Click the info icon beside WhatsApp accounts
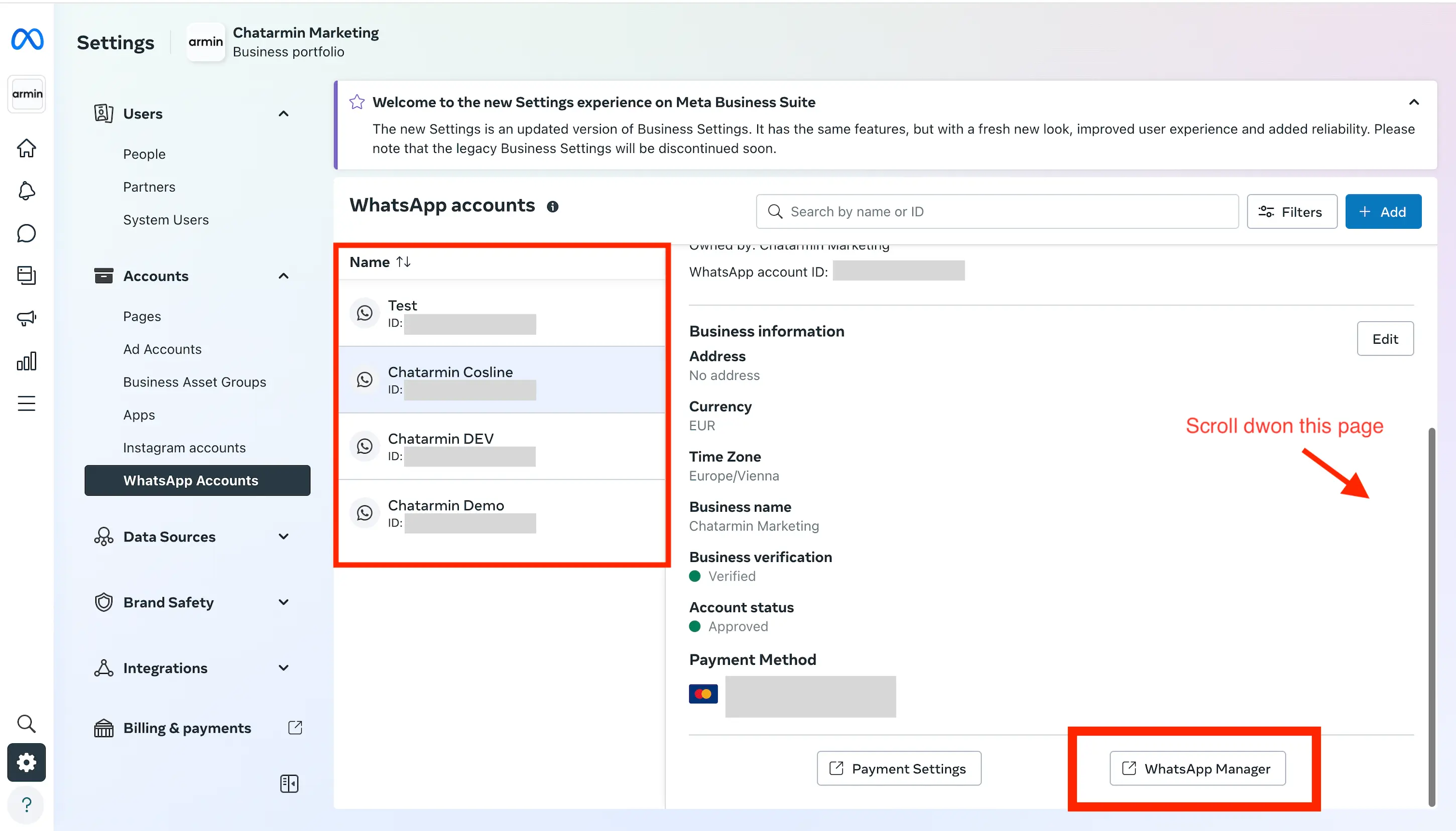 [x=552, y=207]
